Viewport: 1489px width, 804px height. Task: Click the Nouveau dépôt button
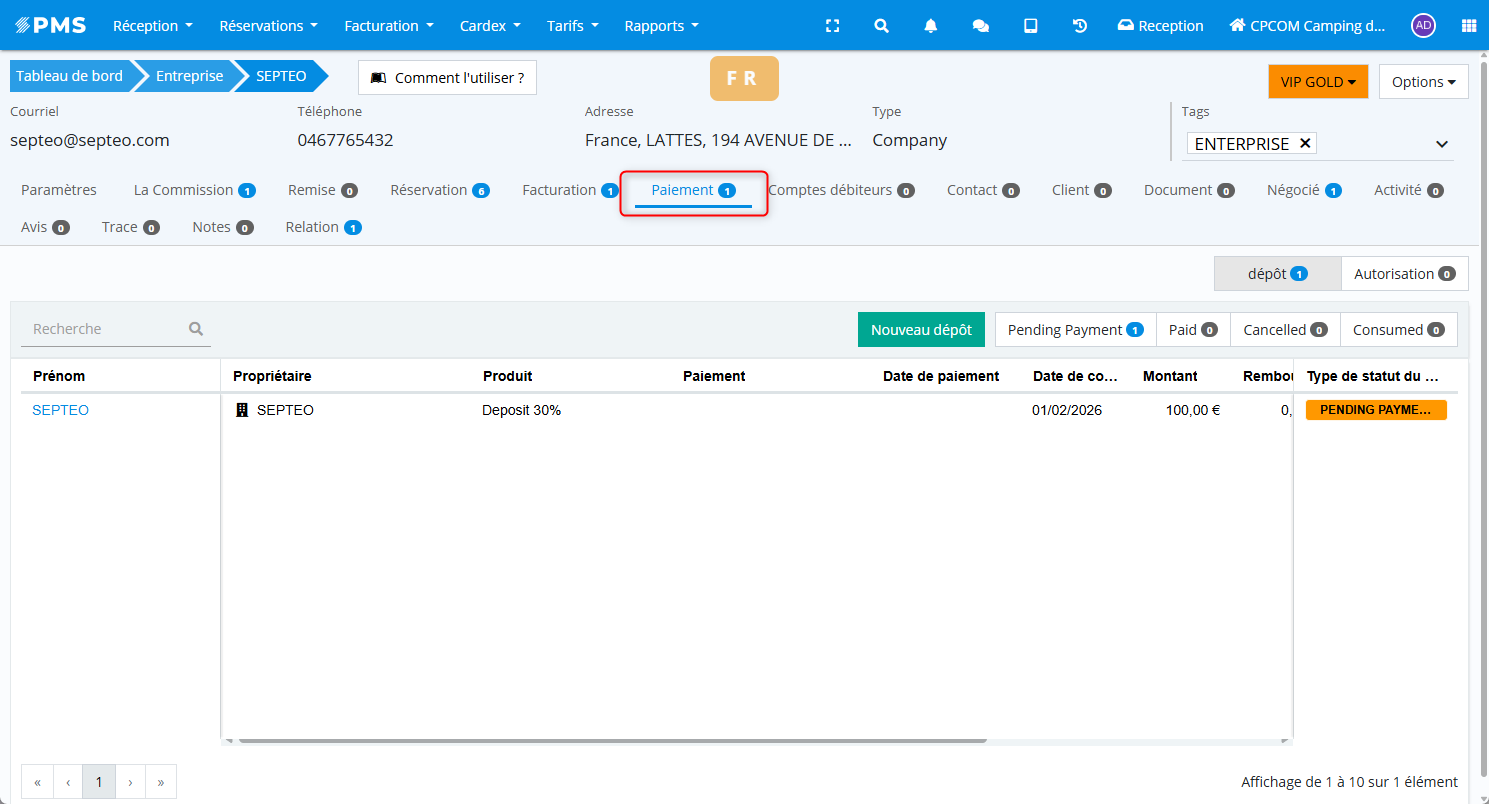(921, 330)
